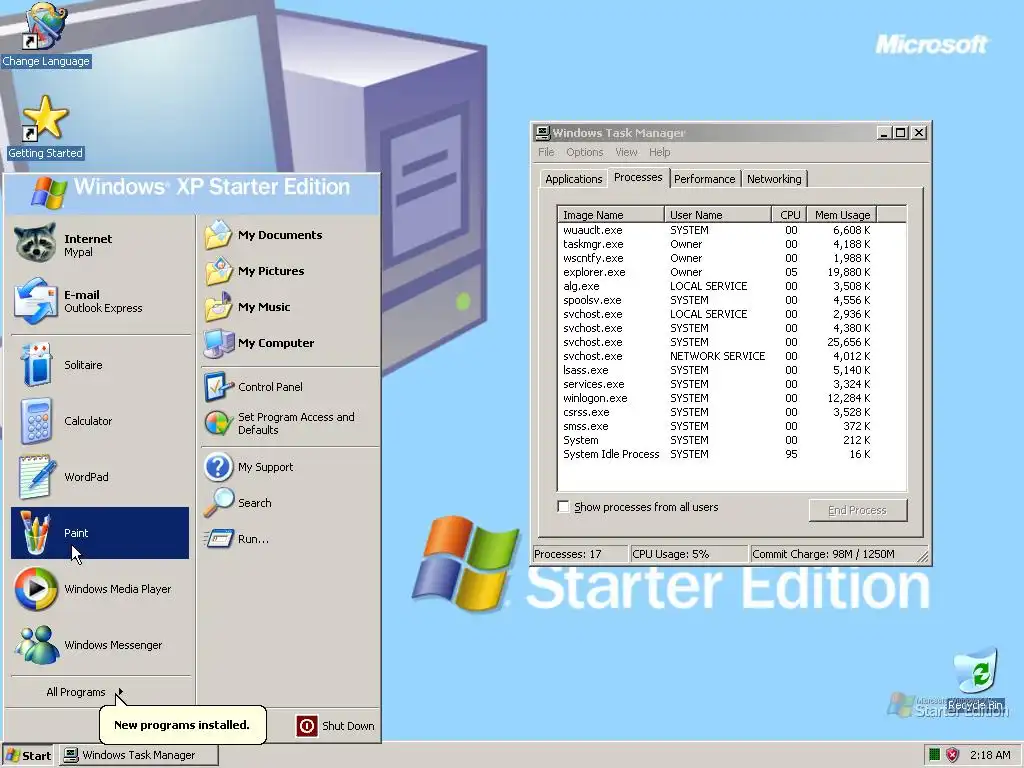Sort by Image Name column header

[x=611, y=214]
